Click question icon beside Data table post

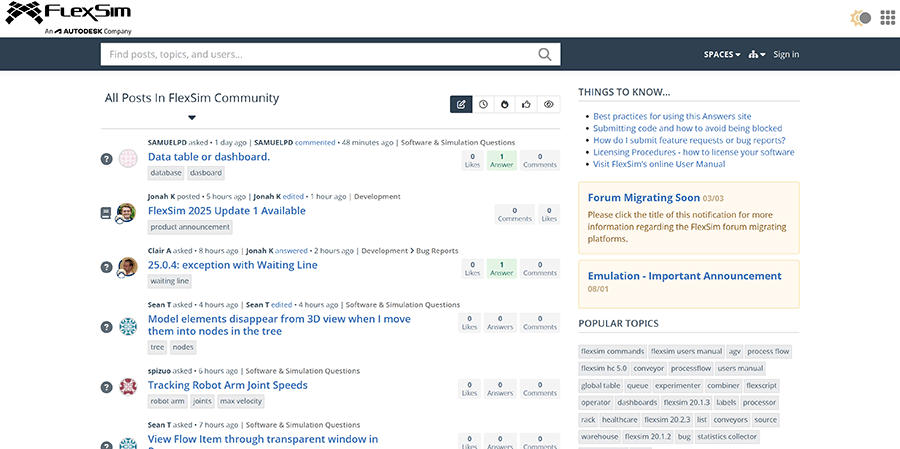click(106, 159)
